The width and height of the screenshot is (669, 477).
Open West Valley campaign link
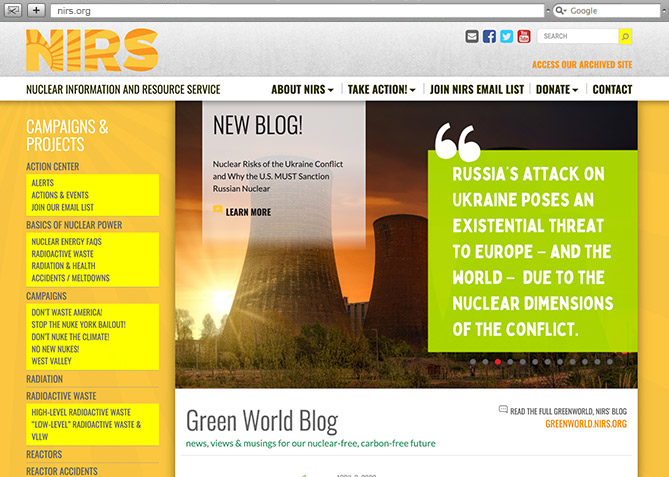tap(52, 361)
